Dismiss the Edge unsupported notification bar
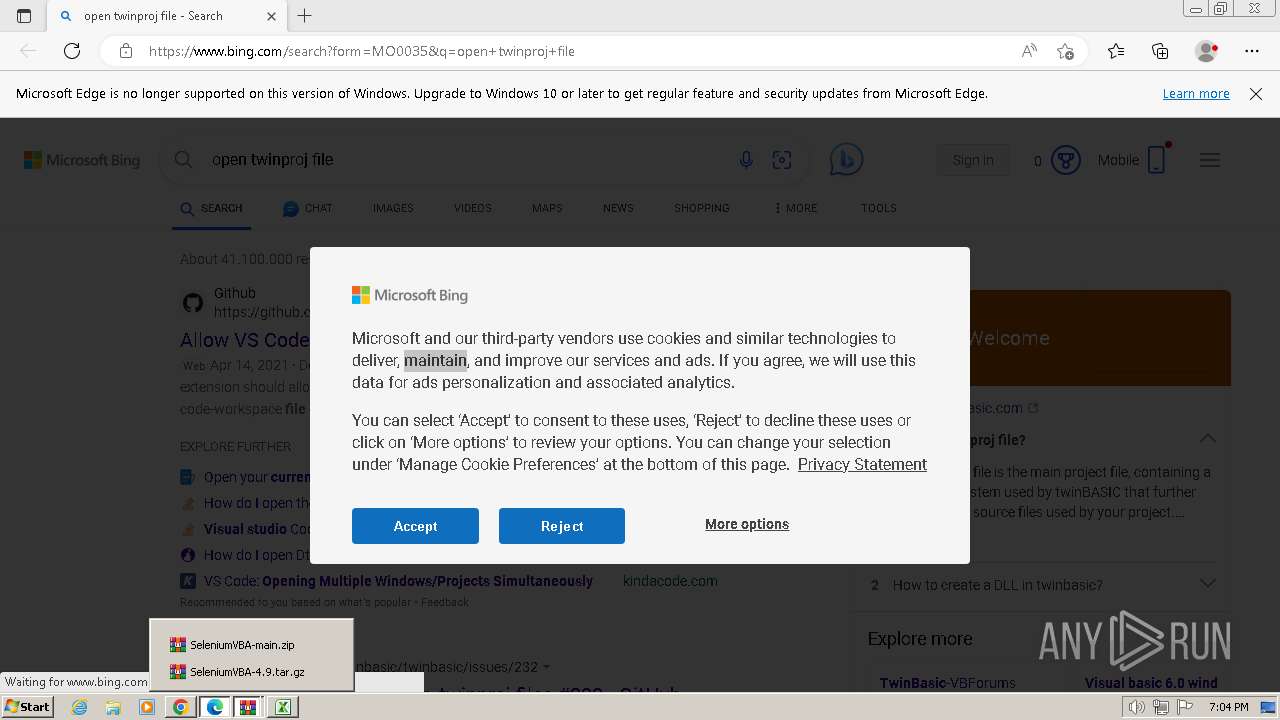This screenshot has height=720, width=1280. point(1256,94)
